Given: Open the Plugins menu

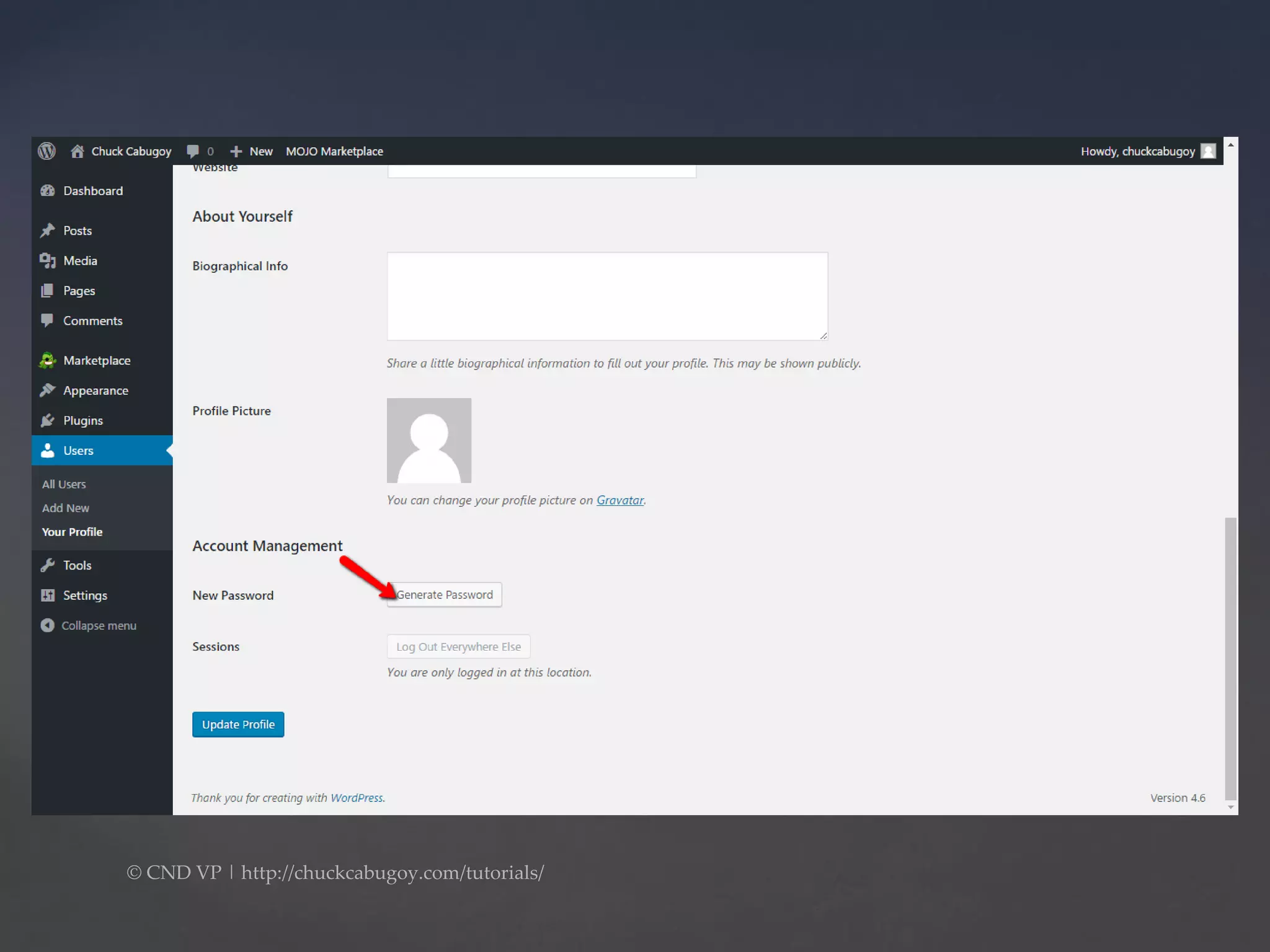Looking at the screenshot, I should [x=102, y=420].
